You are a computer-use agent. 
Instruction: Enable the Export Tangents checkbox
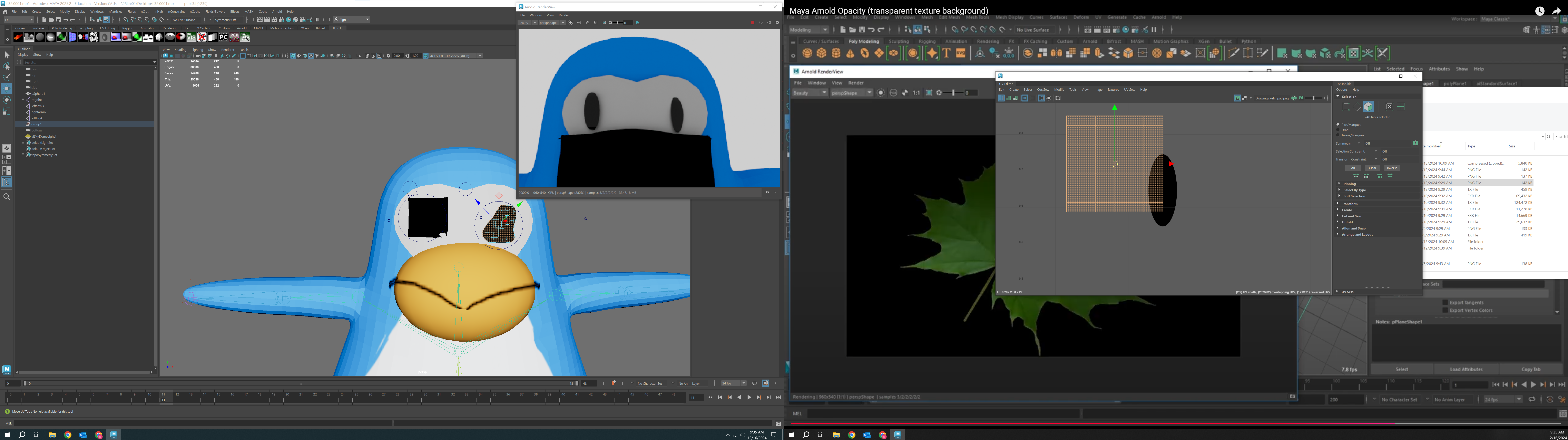click(x=1445, y=302)
